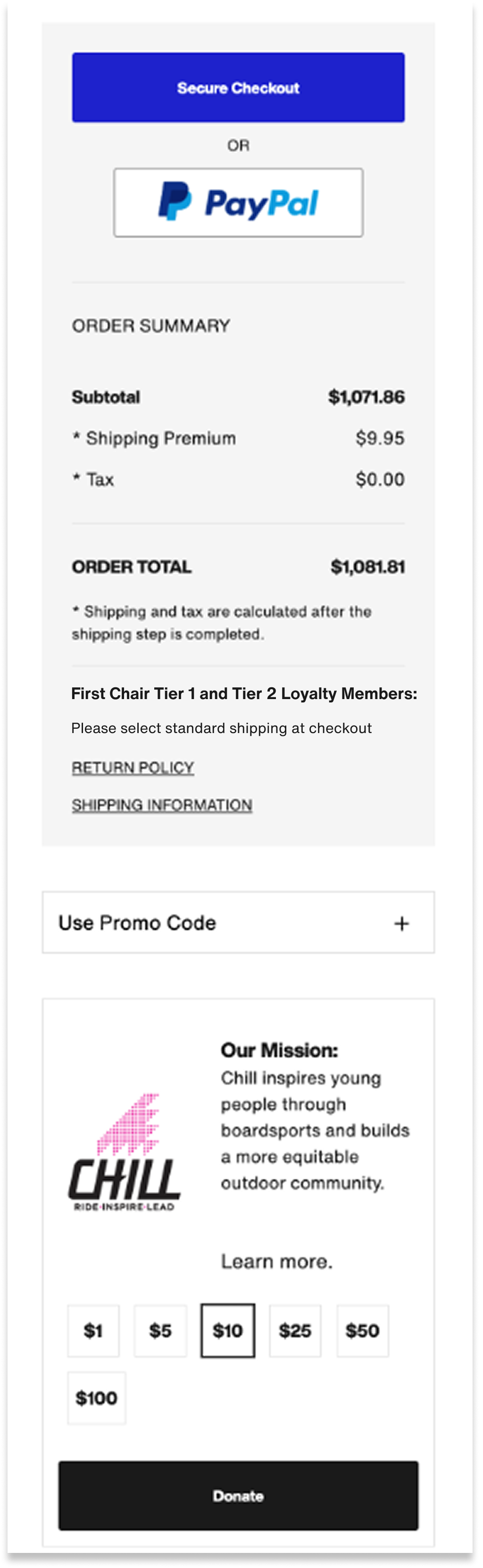Choose the $10 donation option
483x1568 pixels.
(x=227, y=1331)
